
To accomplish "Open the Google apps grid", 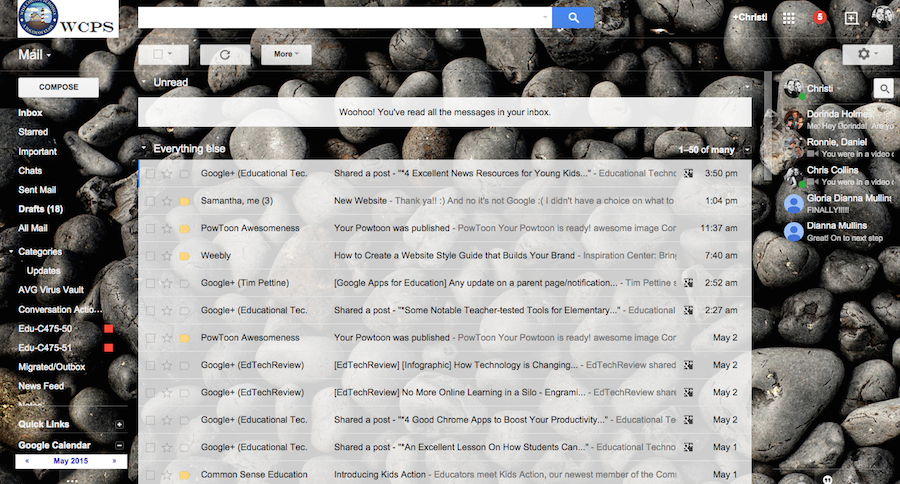I will 789,18.
